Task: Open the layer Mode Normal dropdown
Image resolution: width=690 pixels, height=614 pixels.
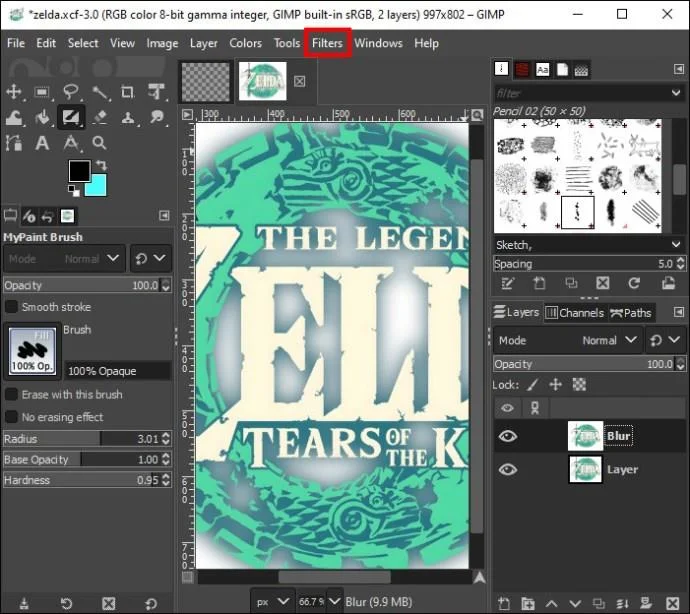Action: coord(568,340)
